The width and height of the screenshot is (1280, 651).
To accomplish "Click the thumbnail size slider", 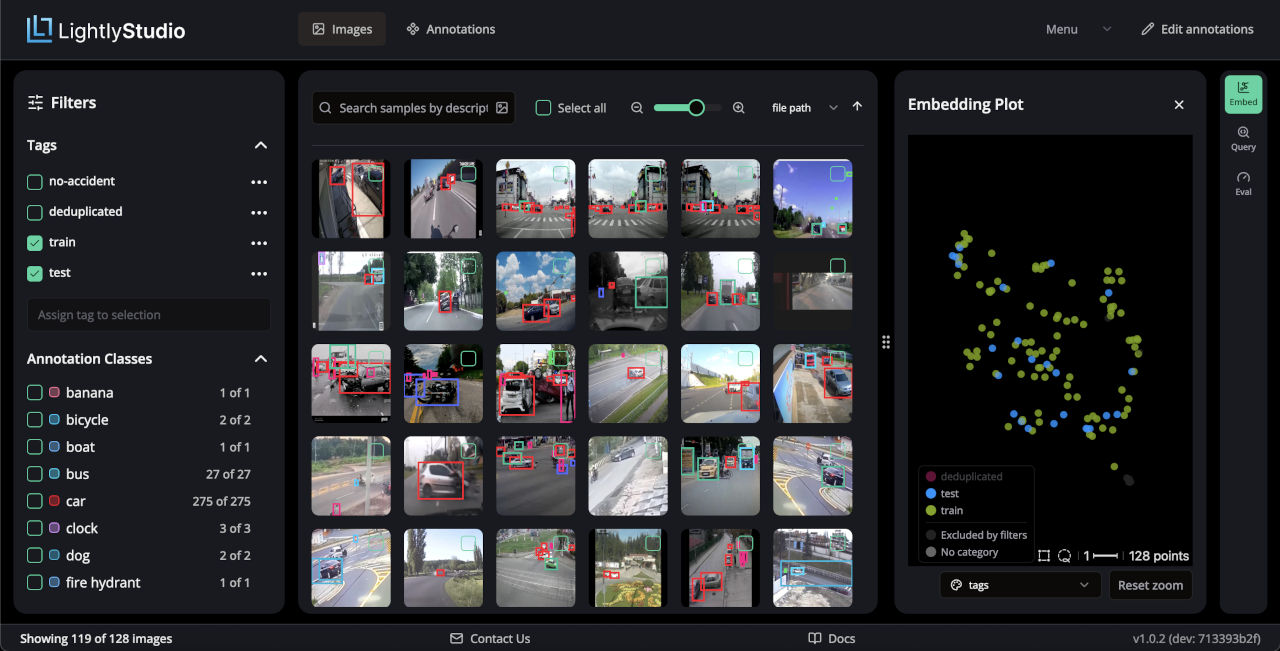I will tap(687, 108).
